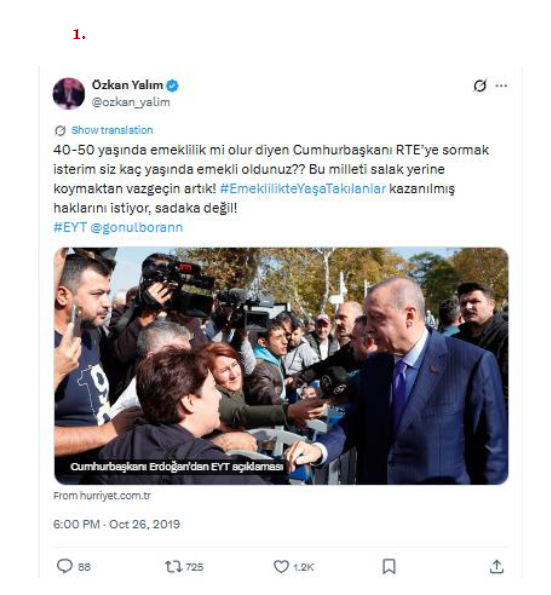Visit the @gonulborann mention
This screenshot has height=595, width=551.
coord(137,227)
